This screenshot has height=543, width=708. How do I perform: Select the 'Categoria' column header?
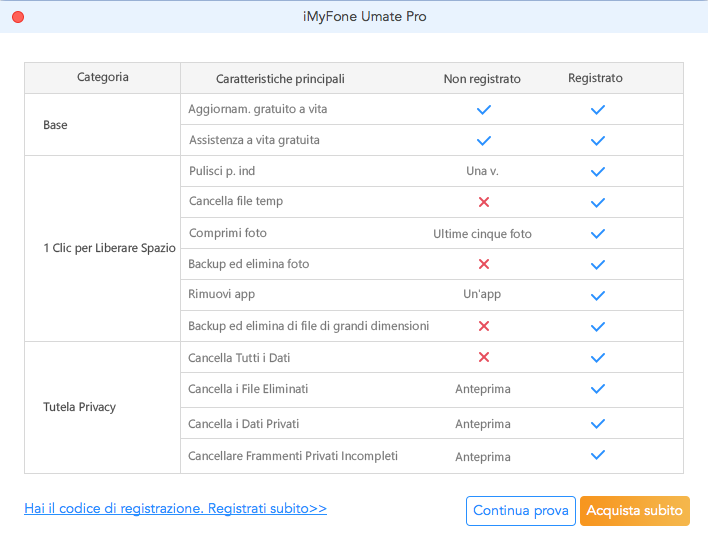click(x=102, y=77)
